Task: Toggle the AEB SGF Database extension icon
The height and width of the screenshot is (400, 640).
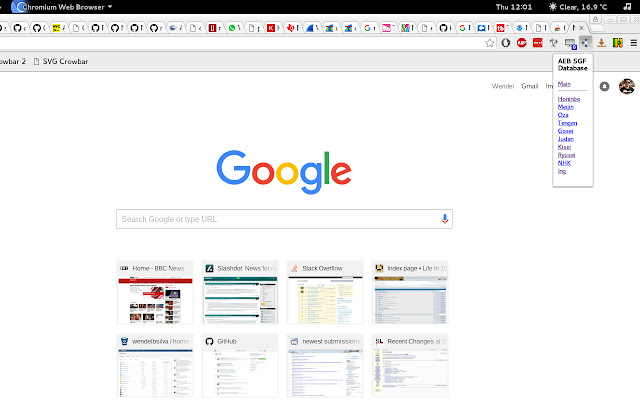Action: pyautogui.click(x=586, y=43)
